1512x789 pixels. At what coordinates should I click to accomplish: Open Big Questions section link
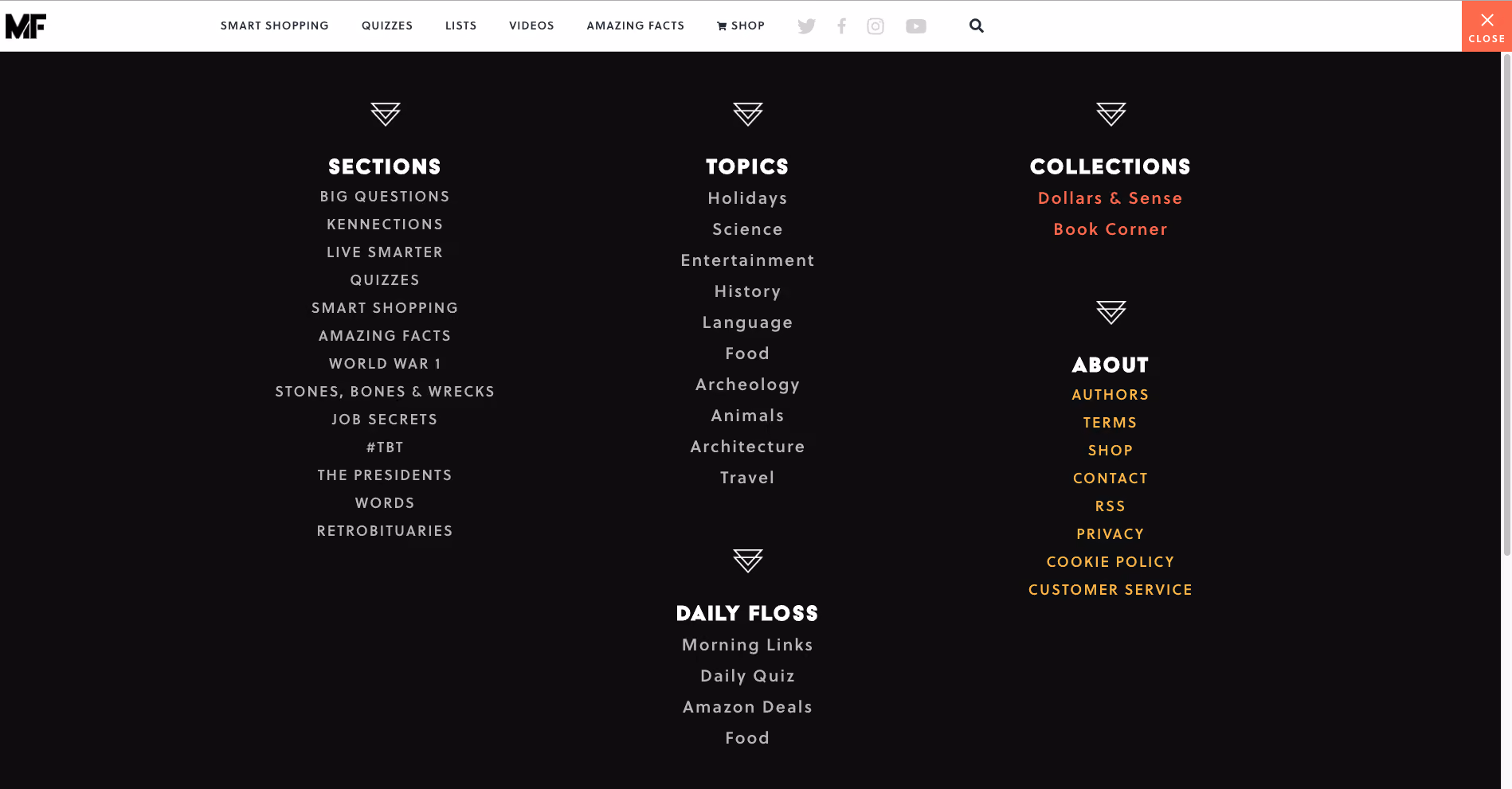[x=385, y=197]
